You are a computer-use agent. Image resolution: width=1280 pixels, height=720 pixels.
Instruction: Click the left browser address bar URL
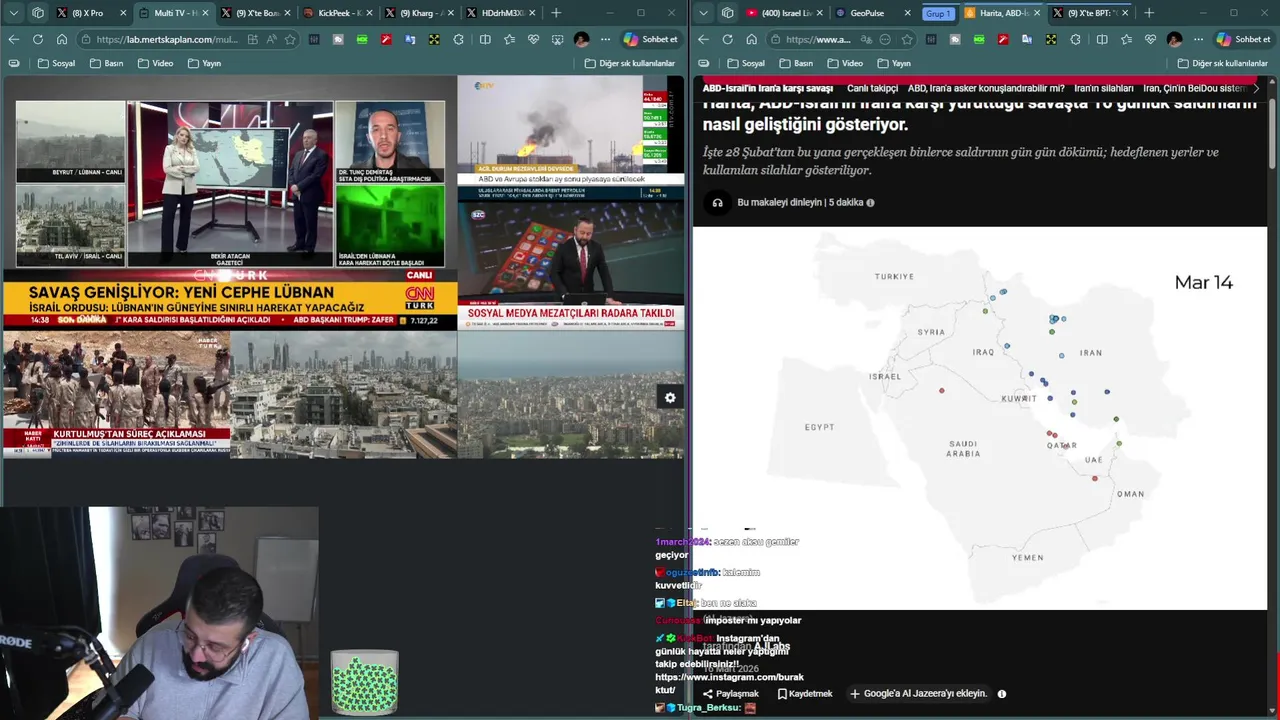(167, 39)
